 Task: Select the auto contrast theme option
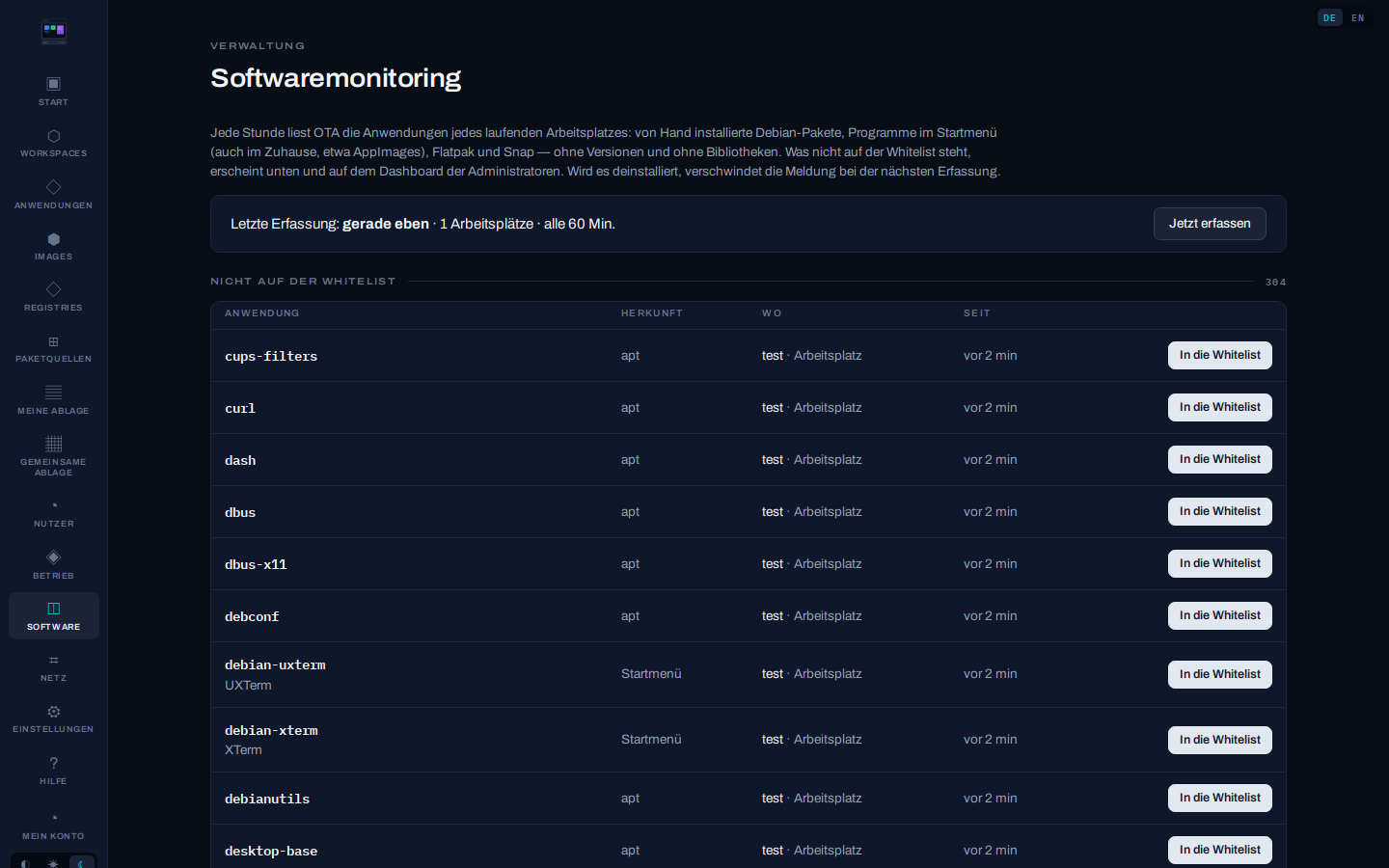tap(26, 863)
